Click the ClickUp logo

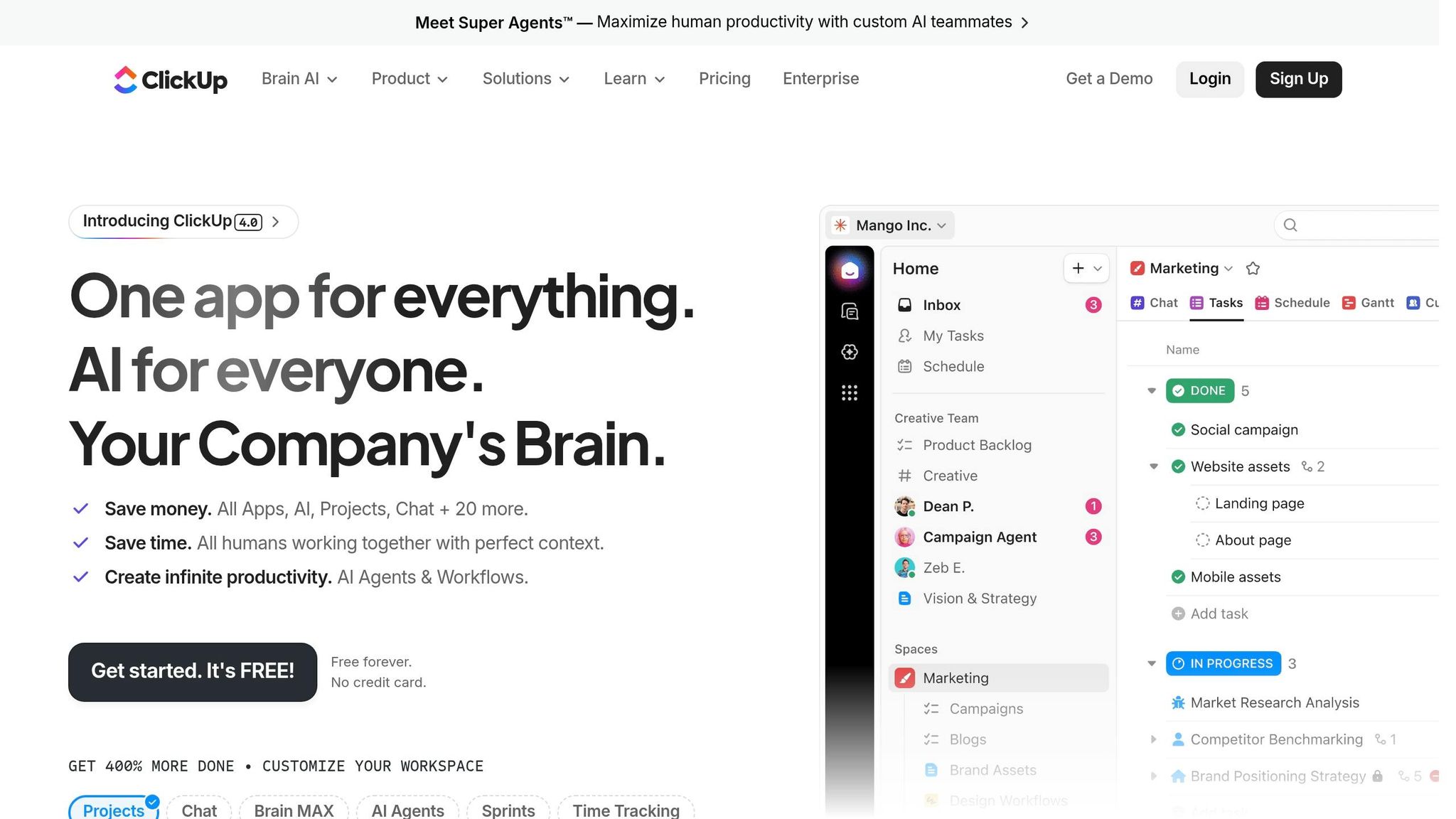pos(171,79)
